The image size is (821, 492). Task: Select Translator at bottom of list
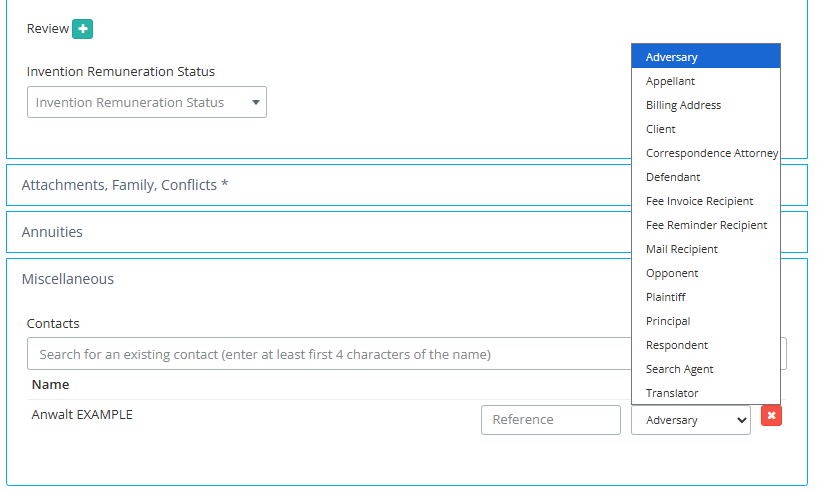coord(672,393)
